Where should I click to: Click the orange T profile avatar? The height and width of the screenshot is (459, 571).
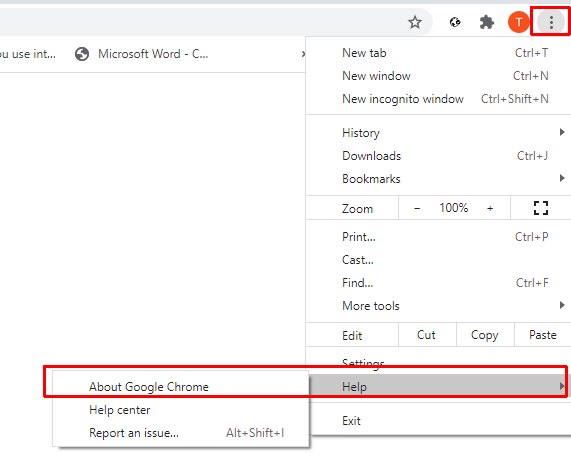tap(518, 22)
